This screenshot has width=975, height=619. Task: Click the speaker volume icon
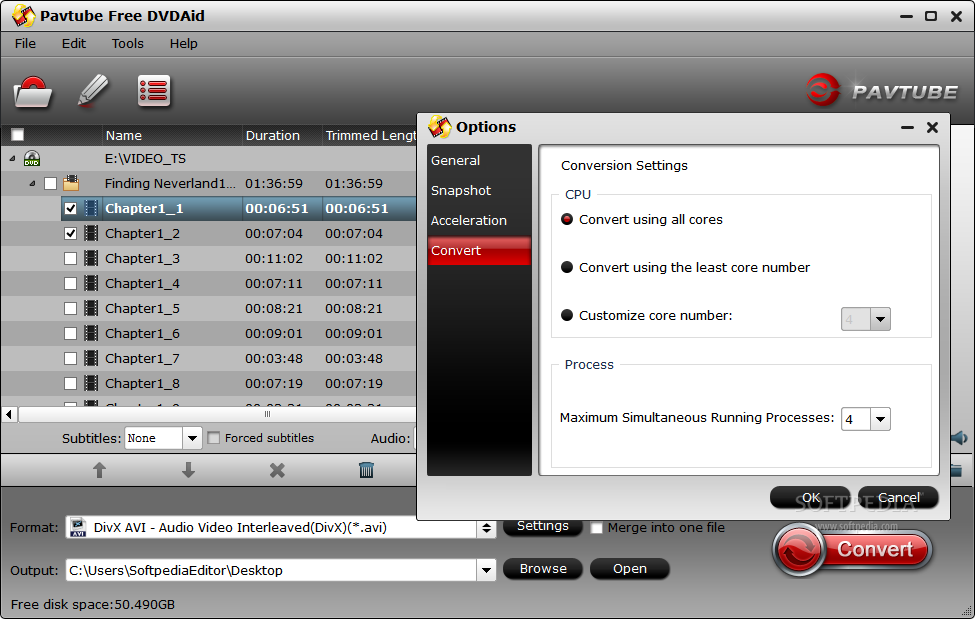(x=959, y=438)
